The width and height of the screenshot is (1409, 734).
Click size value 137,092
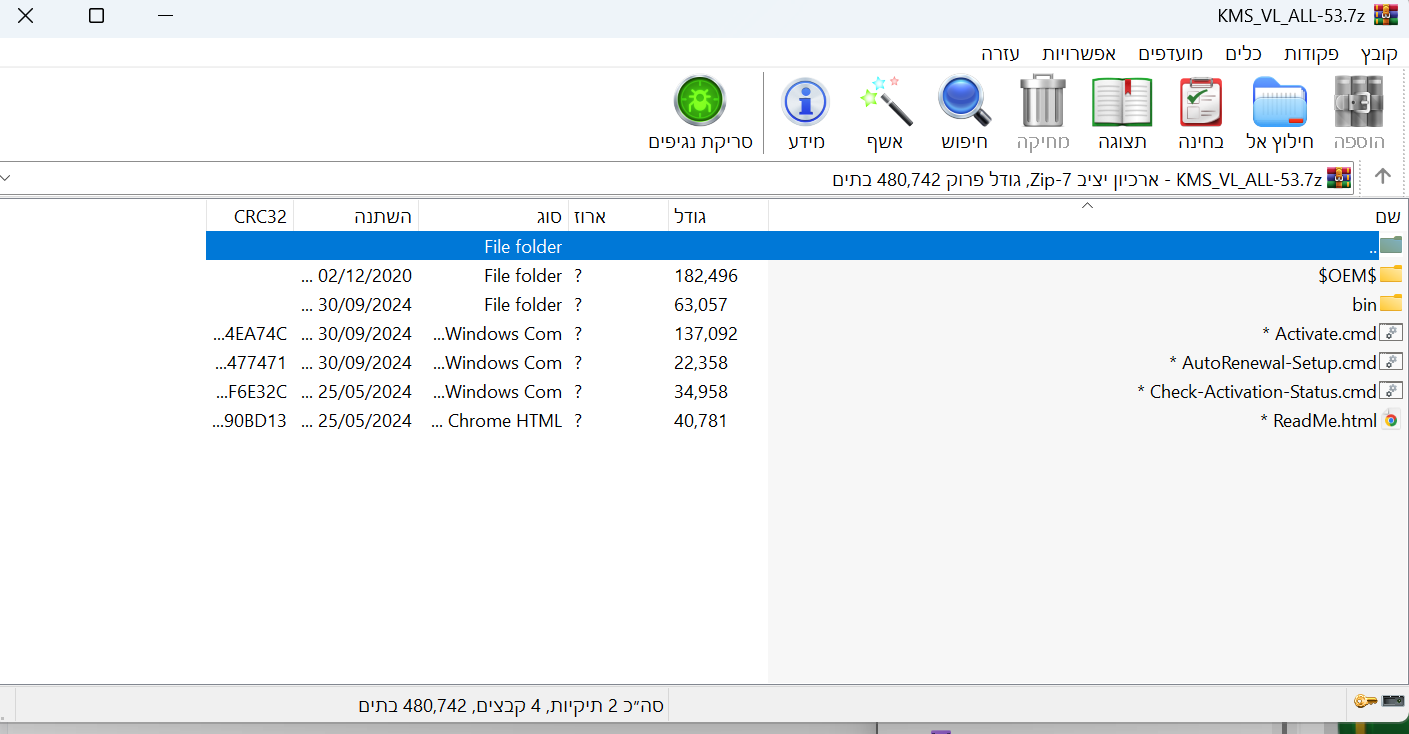tap(706, 334)
